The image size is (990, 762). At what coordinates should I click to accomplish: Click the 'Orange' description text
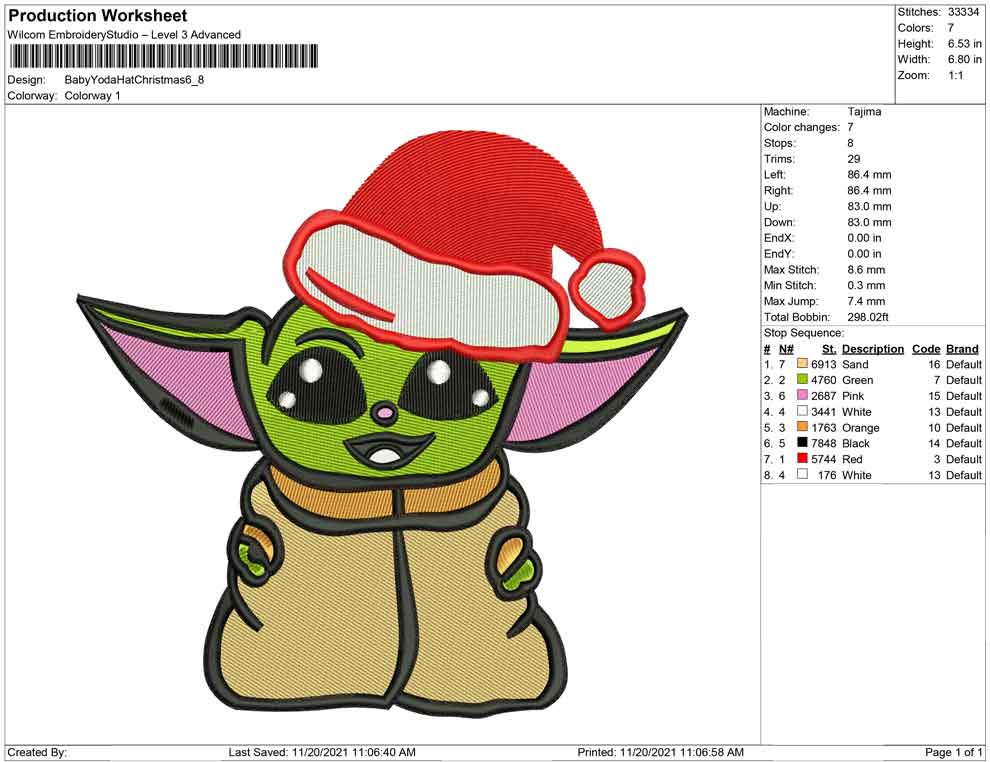(x=861, y=427)
